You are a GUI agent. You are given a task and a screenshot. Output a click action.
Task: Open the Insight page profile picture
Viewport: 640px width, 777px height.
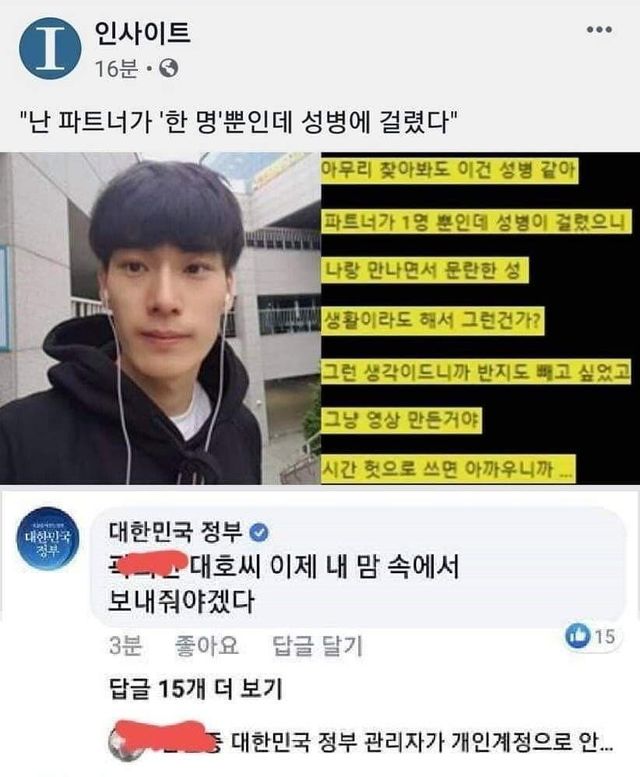[x=50, y=48]
